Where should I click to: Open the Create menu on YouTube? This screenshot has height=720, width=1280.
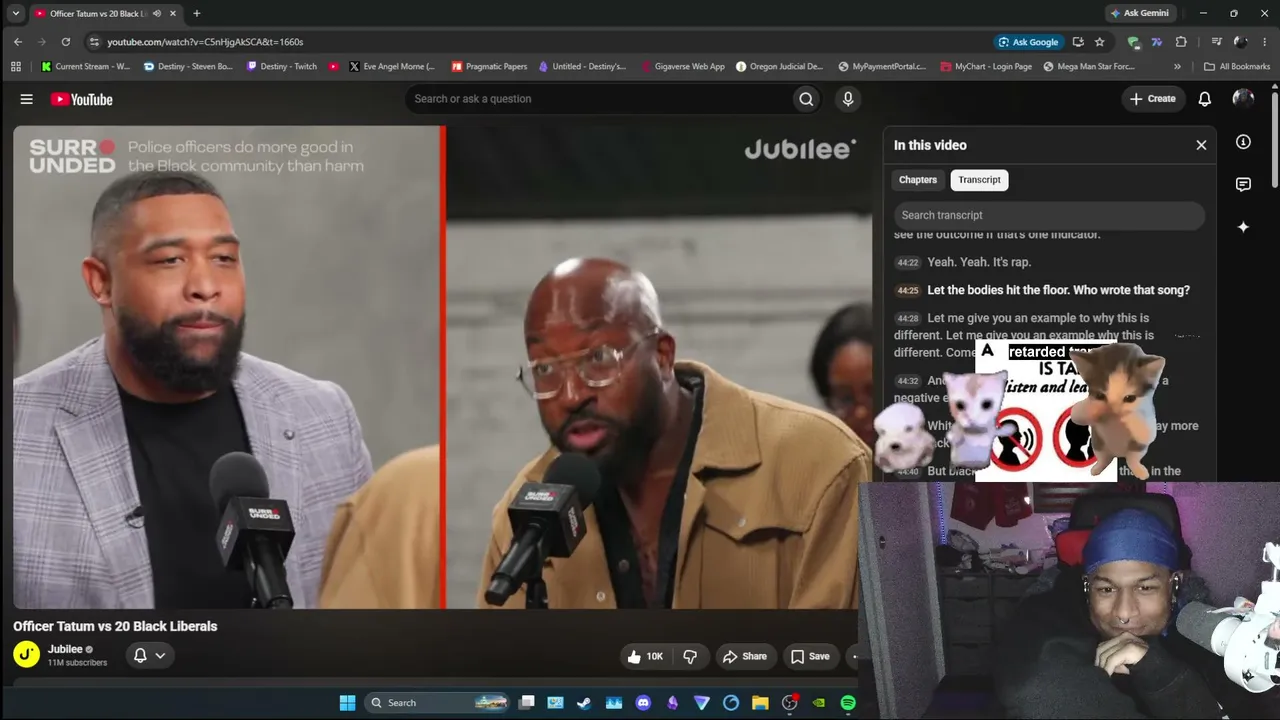(x=1152, y=99)
